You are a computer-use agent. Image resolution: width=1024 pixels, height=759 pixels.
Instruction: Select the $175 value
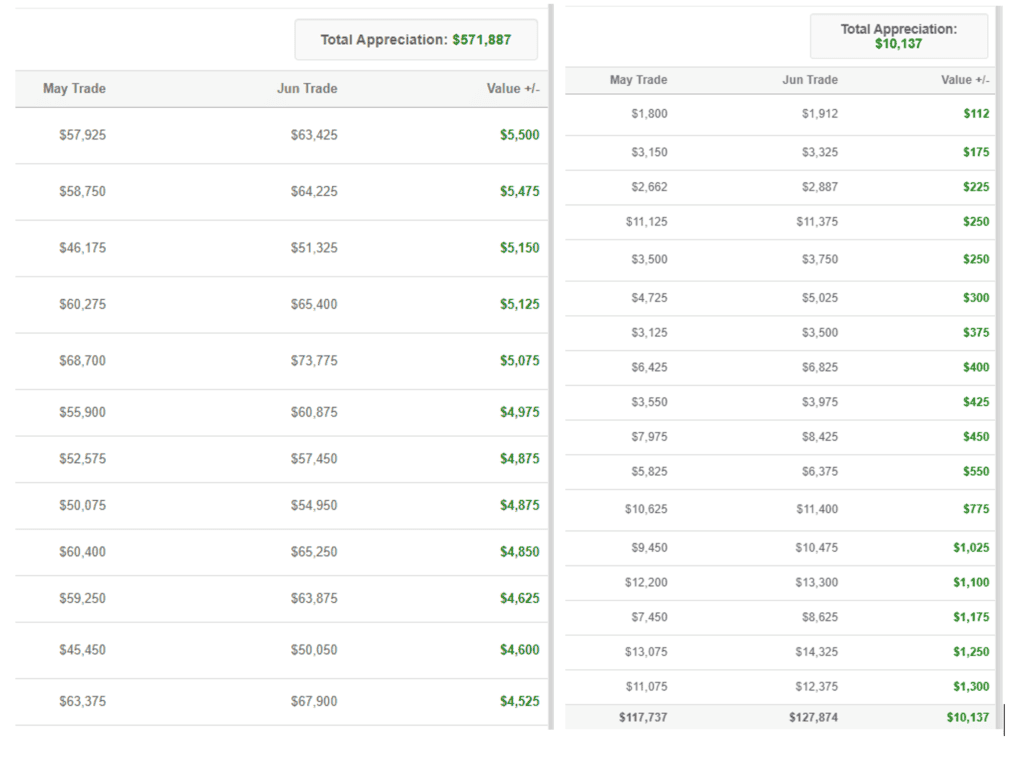[976, 152]
